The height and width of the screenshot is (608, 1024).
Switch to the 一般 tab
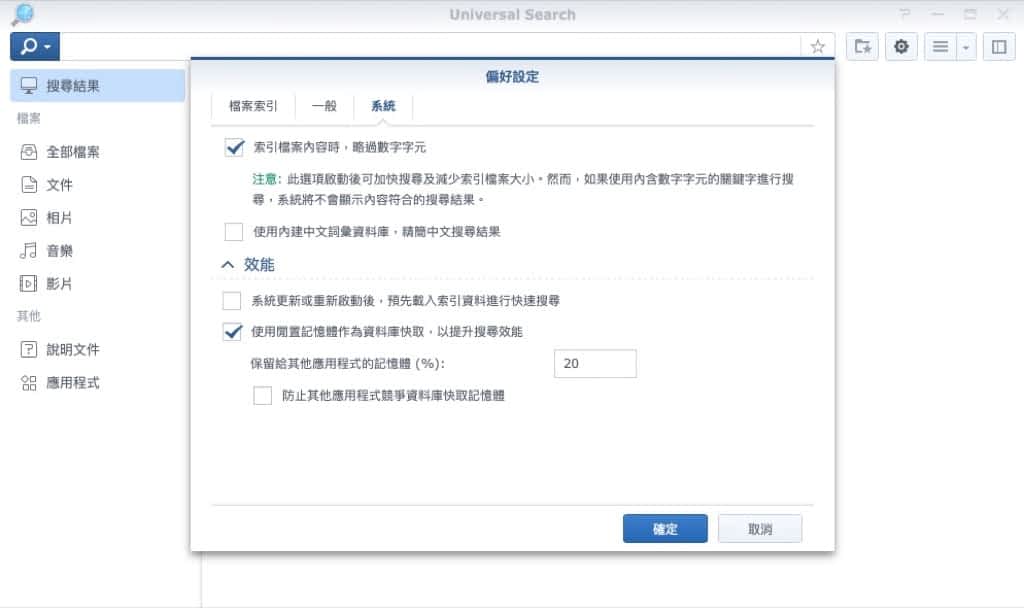324,106
